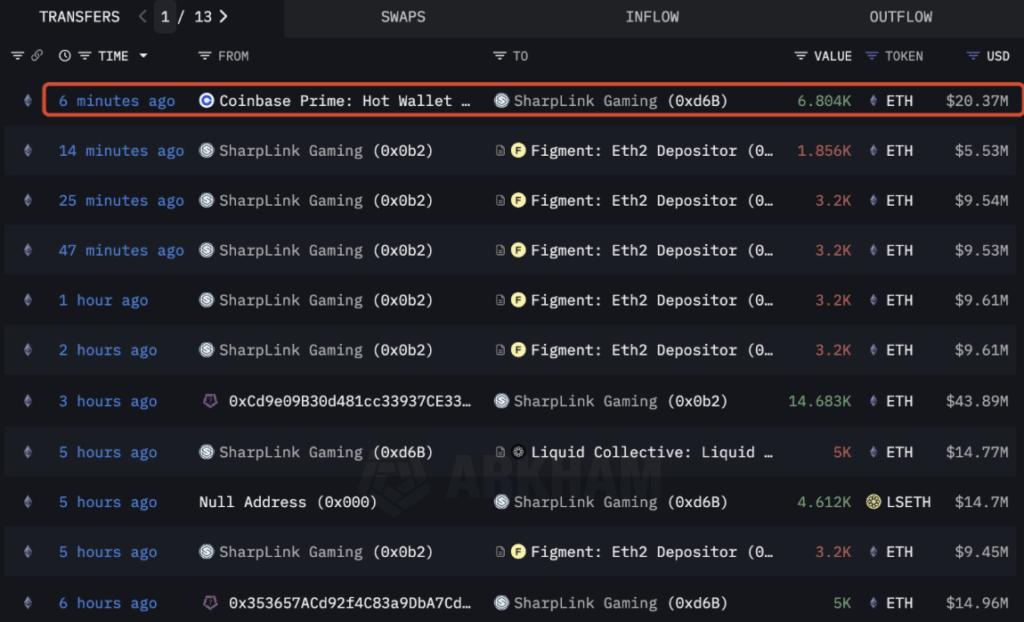Select the $43.89M USD amount

coord(977,401)
